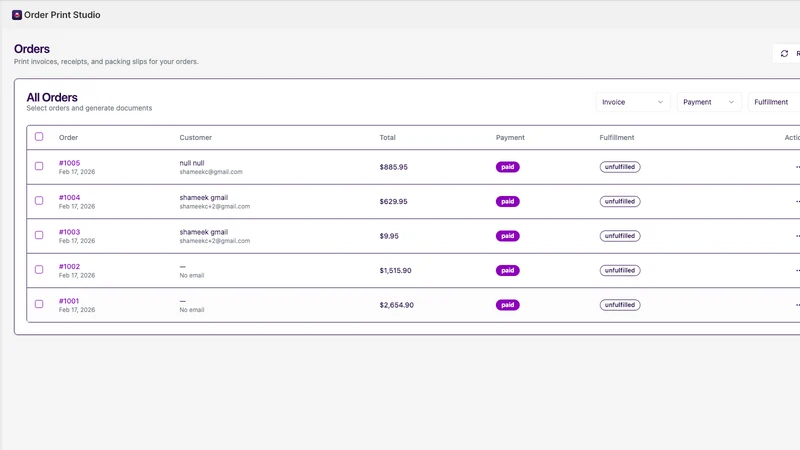This screenshot has width=800, height=450.
Task: Click the paid badge for order #1002
Action: pos(508,270)
